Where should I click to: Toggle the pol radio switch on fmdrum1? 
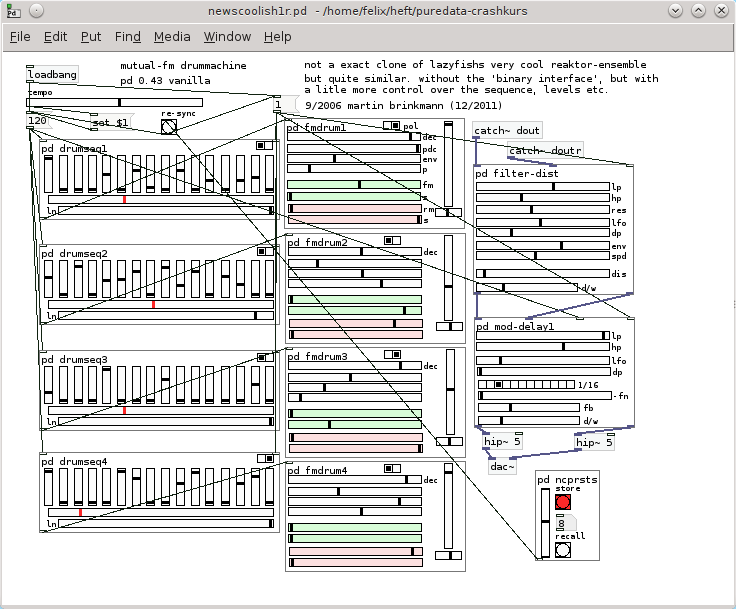tap(391, 125)
